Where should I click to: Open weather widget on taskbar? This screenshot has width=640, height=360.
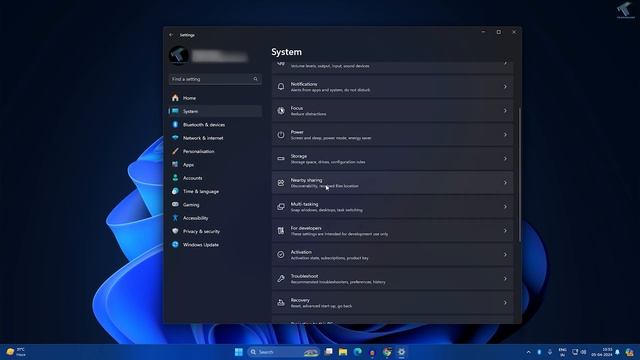click(x=16, y=352)
